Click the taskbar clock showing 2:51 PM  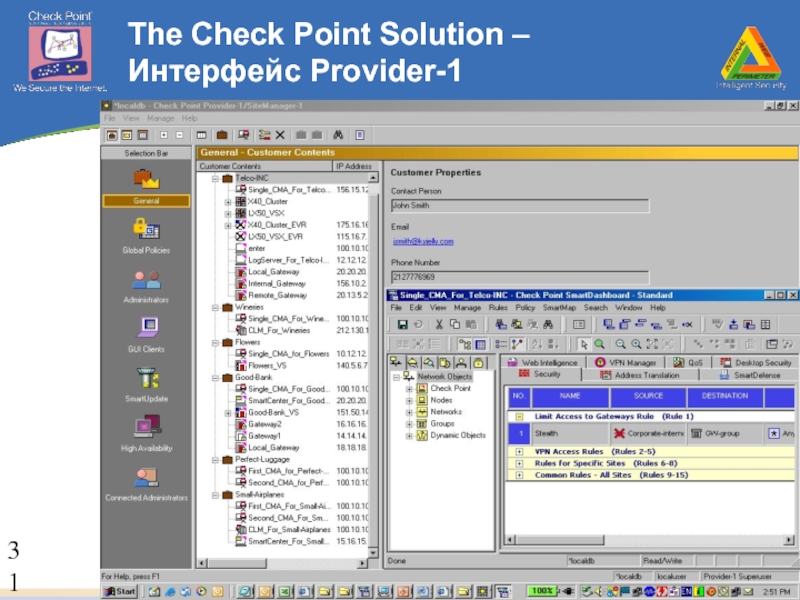click(x=777, y=592)
